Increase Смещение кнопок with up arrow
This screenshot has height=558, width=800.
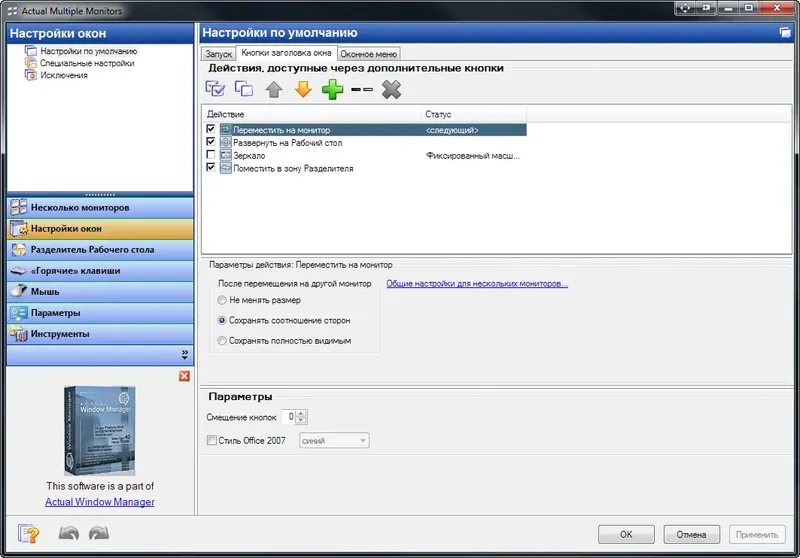tap(301, 414)
